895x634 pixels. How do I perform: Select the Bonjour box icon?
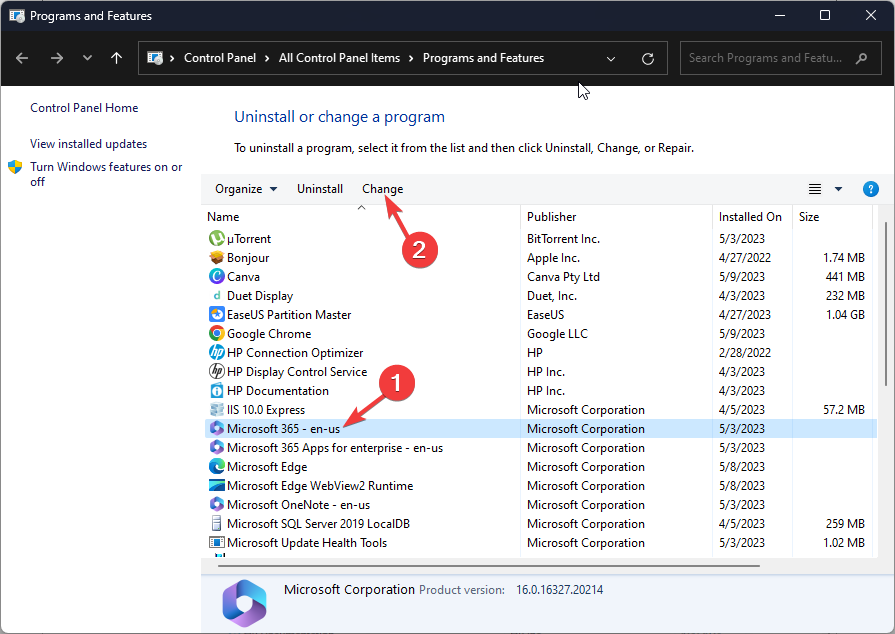coord(216,257)
